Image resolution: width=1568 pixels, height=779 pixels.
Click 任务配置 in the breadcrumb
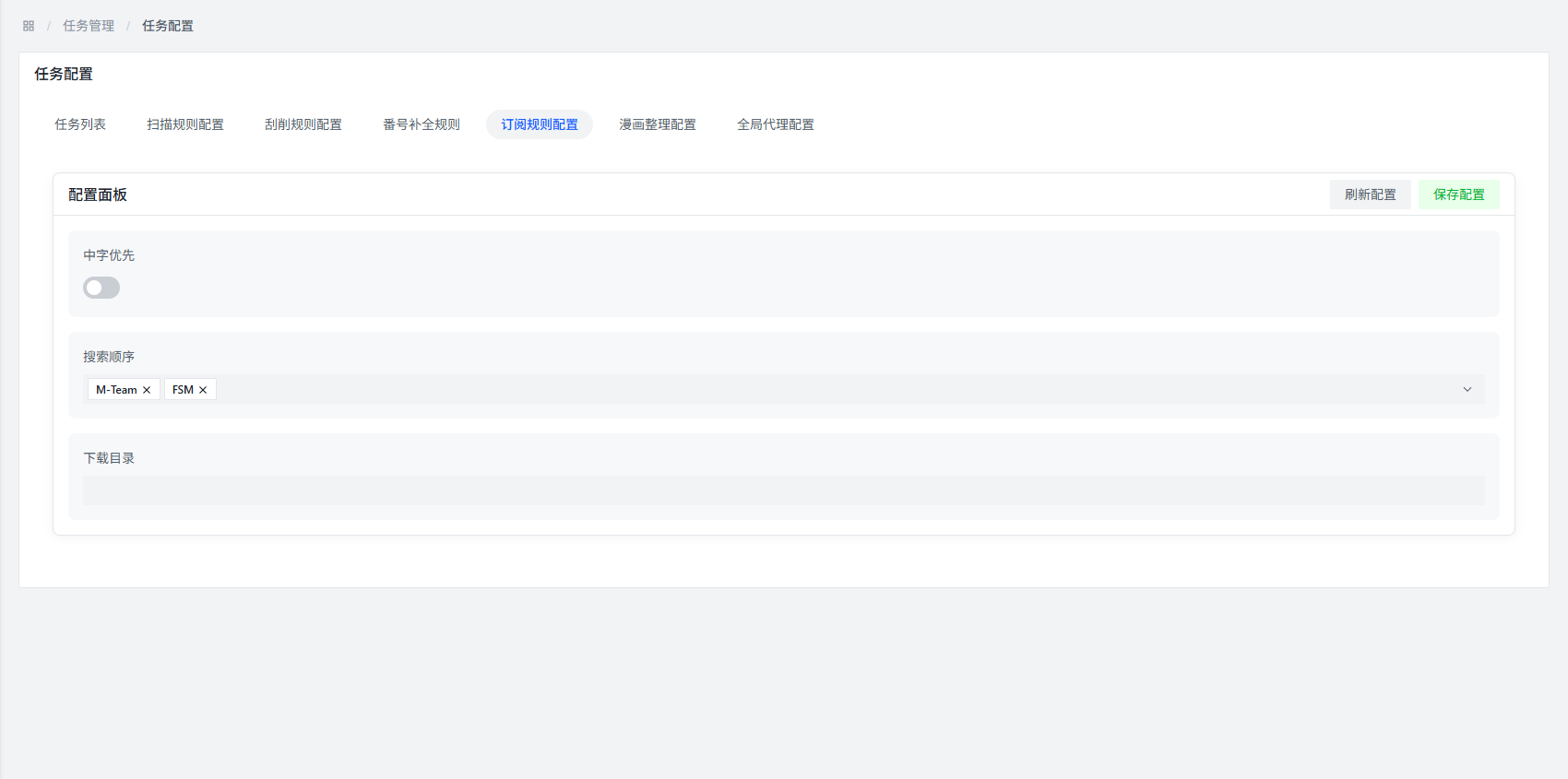[x=168, y=26]
